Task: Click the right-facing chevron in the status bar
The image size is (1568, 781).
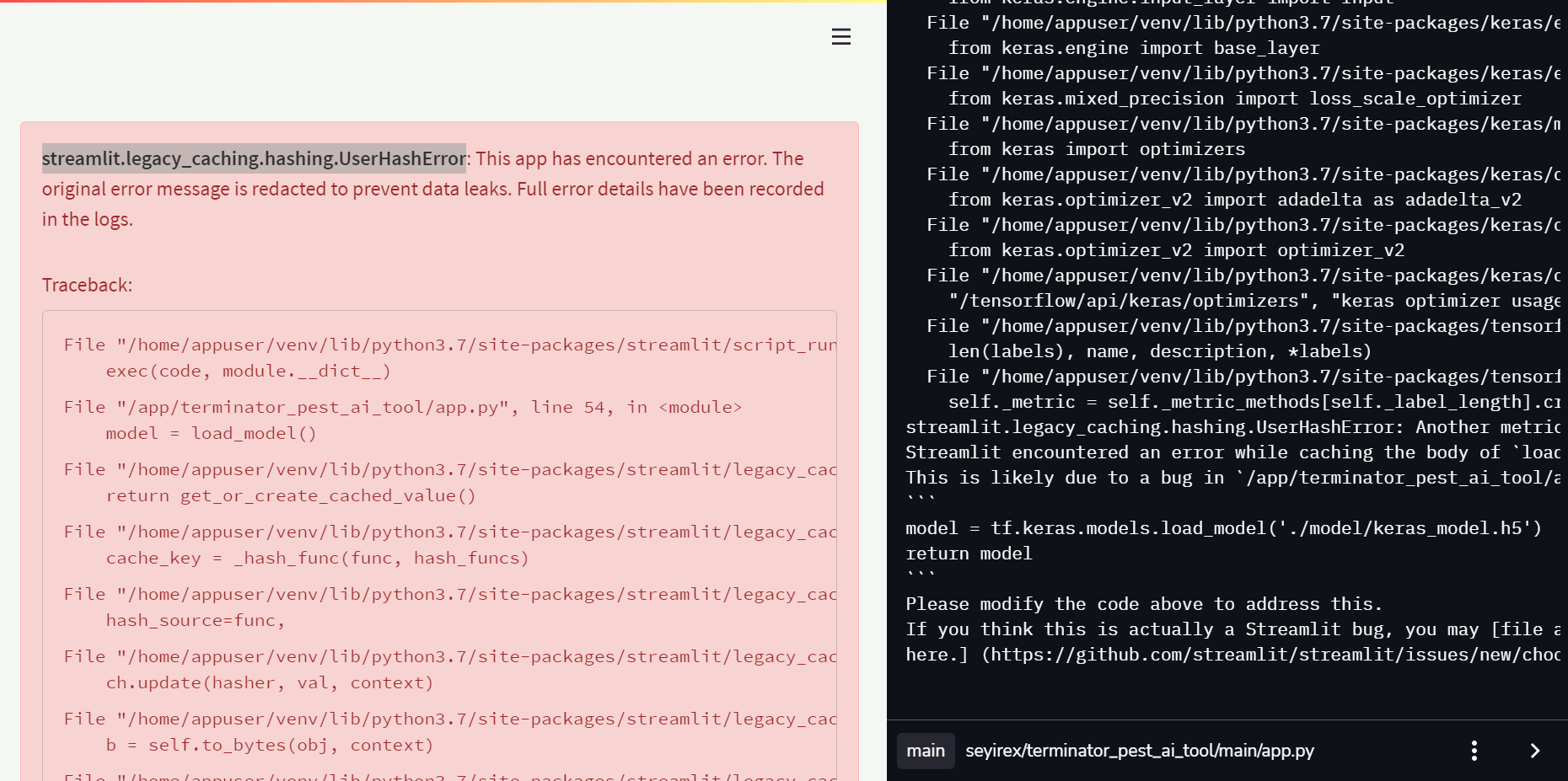Action: [x=1534, y=750]
